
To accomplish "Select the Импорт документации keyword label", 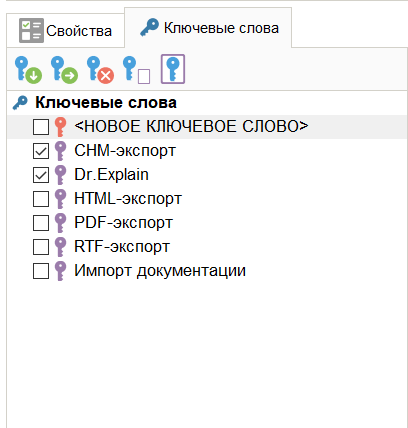I will 160,271.
